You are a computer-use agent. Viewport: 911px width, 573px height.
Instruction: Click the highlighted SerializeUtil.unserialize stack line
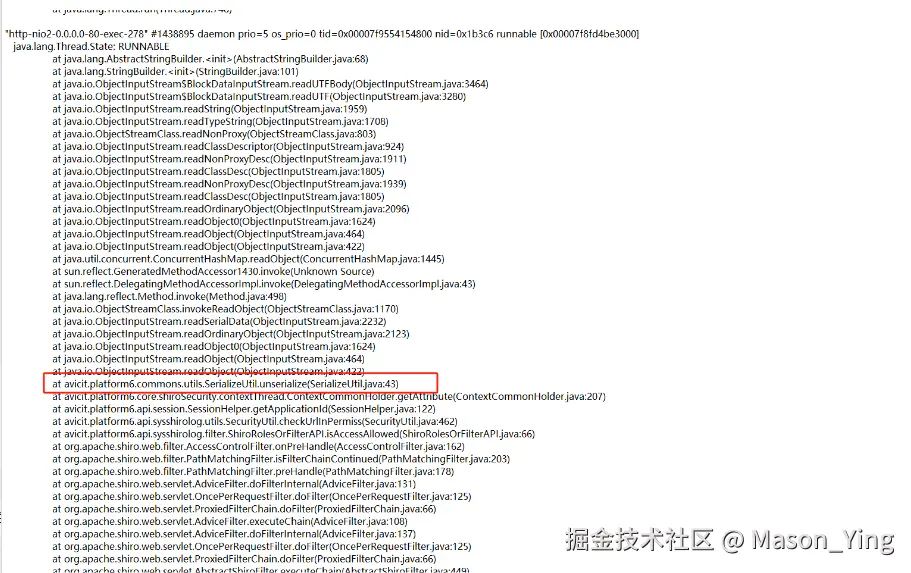pos(225,384)
